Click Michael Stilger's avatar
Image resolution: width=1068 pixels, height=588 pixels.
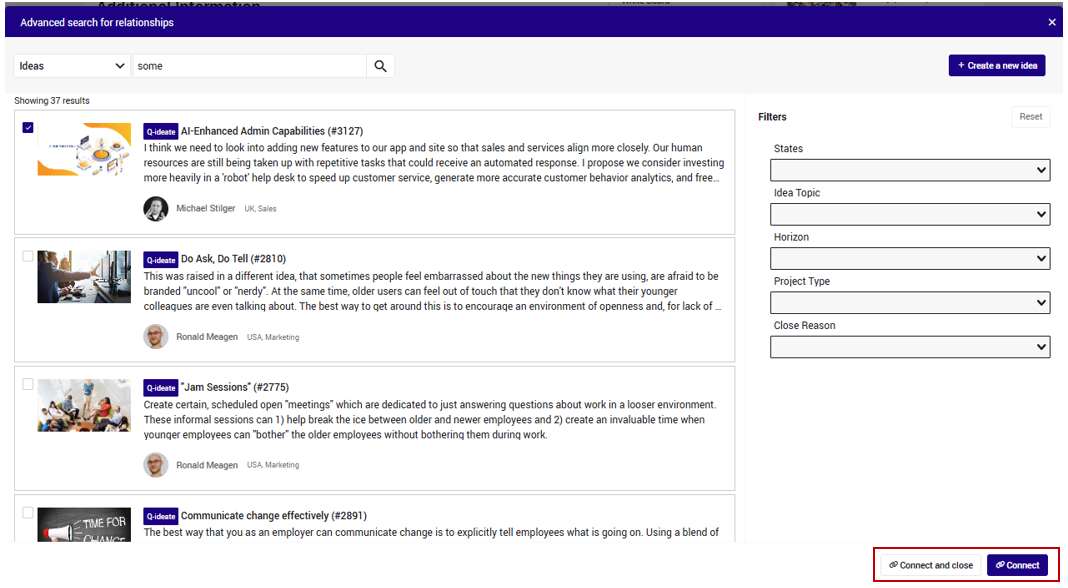(x=156, y=208)
